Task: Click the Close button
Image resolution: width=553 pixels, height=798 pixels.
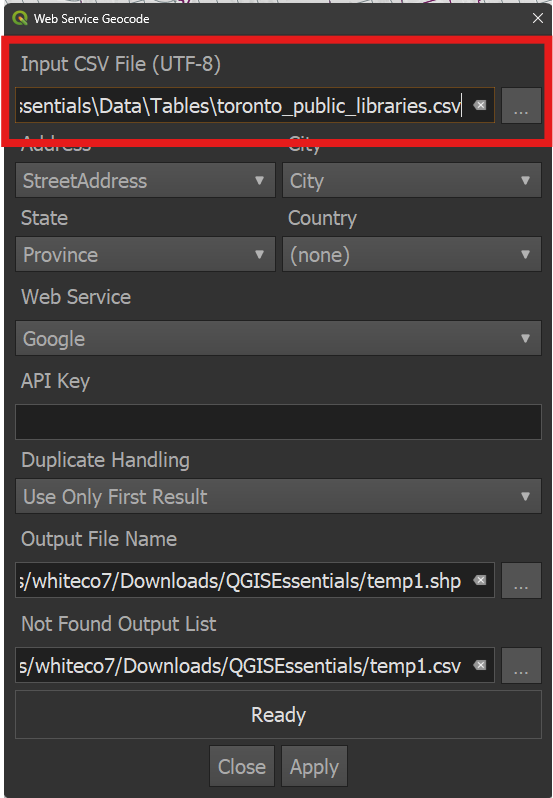Action: point(242,766)
